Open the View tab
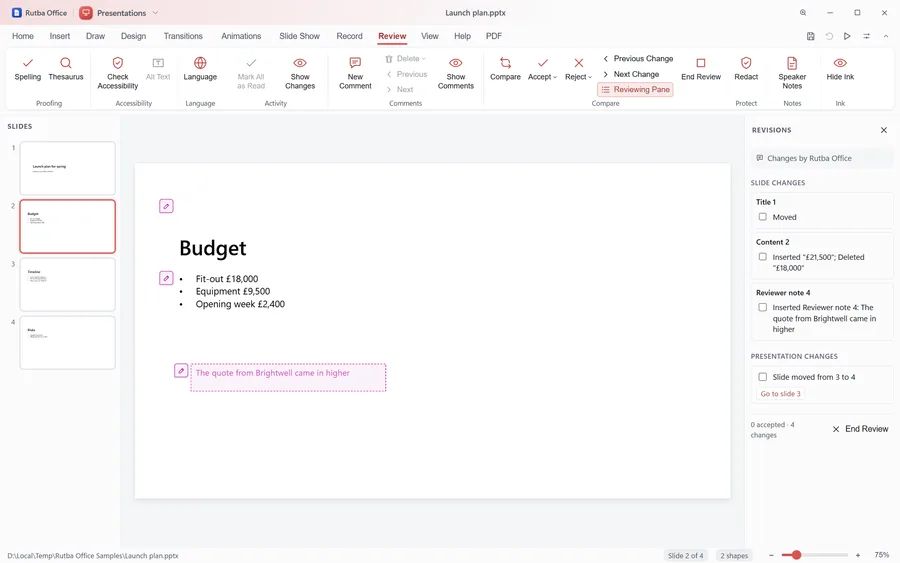This screenshot has width=900, height=563. coord(430,36)
